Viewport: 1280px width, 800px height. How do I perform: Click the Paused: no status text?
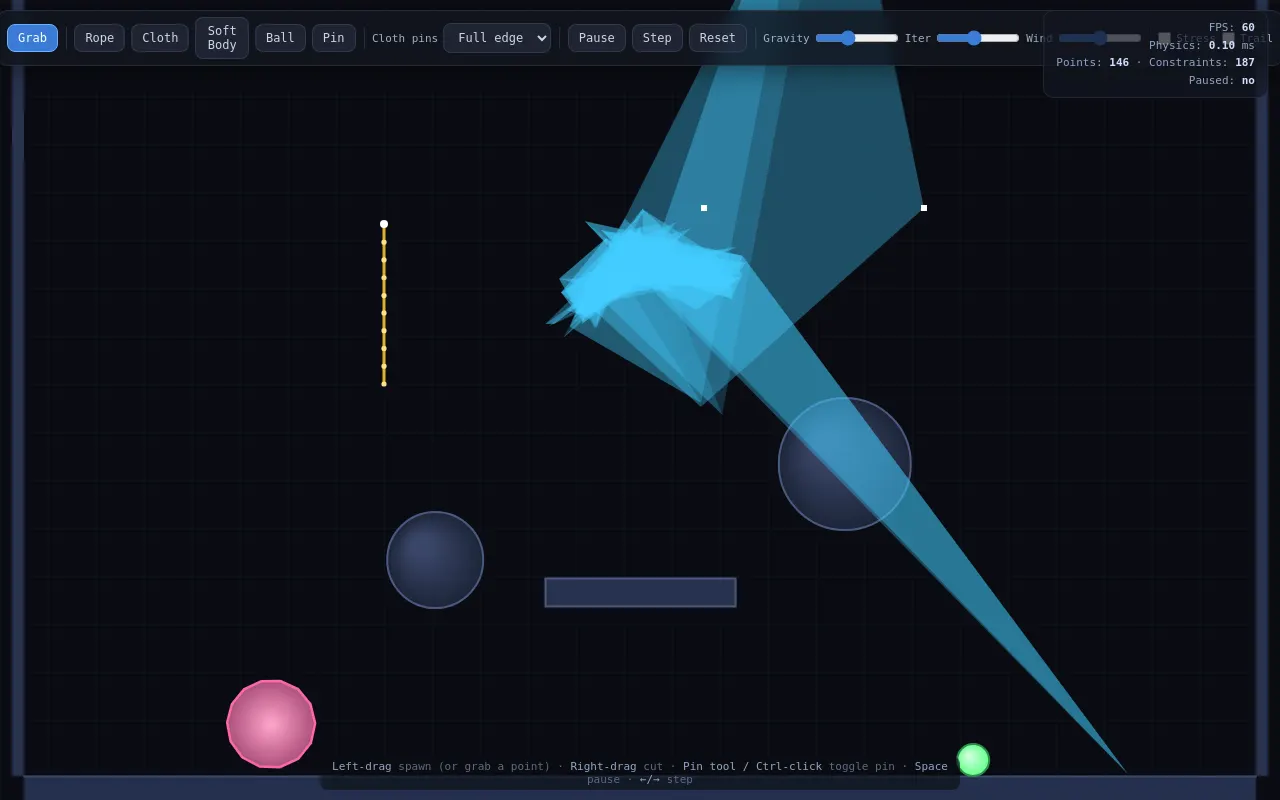click(x=1221, y=80)
